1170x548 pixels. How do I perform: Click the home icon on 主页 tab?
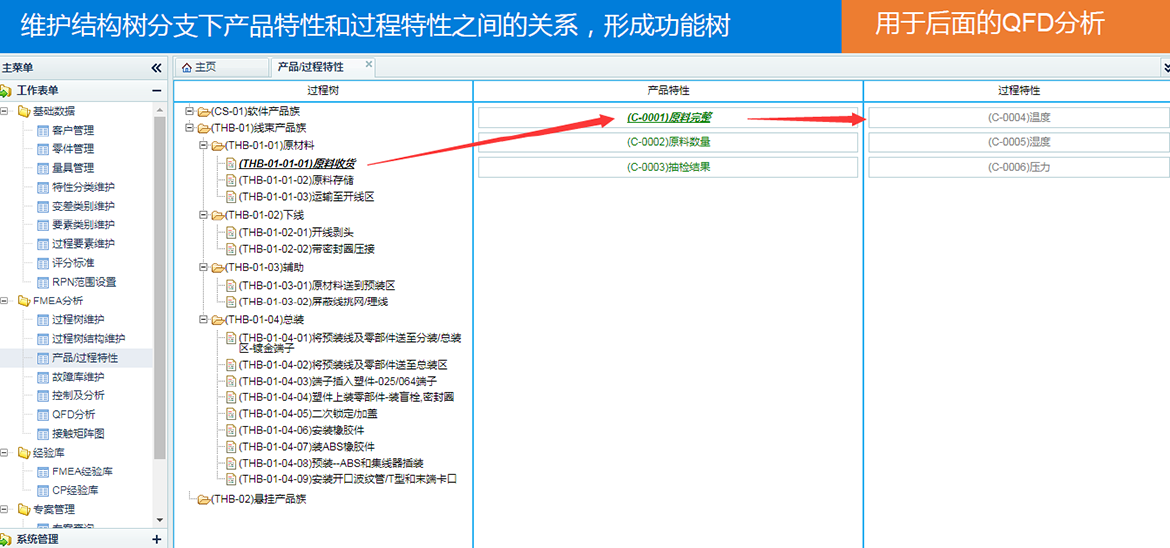tap(186, 67)
